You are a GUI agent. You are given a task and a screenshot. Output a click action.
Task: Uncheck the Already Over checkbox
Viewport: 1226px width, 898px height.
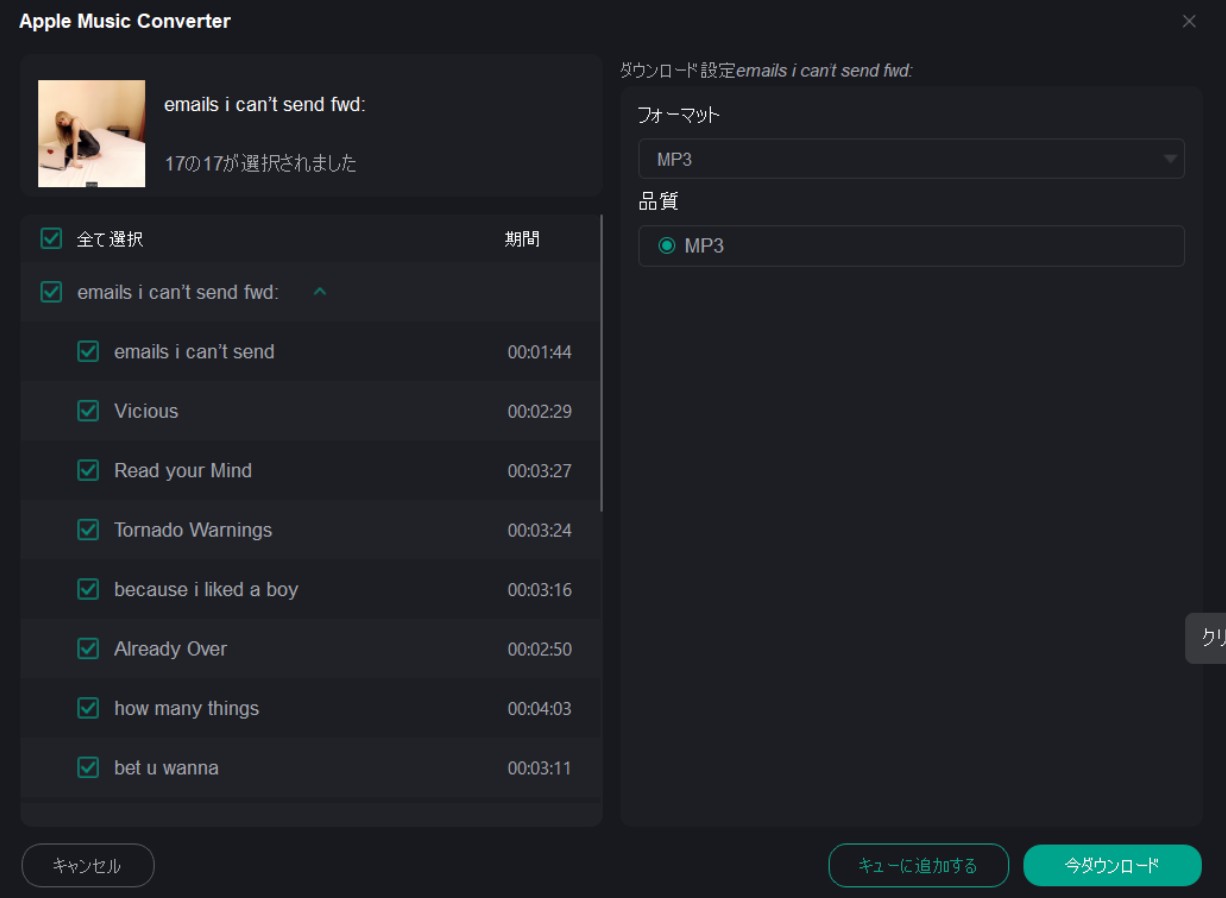click(x=88, y=649)
